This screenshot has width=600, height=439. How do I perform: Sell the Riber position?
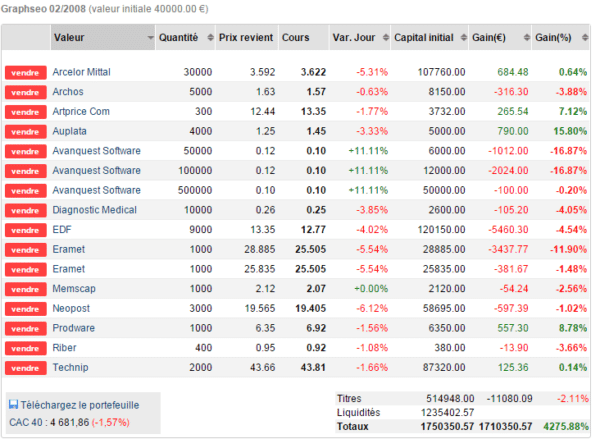(x=26, y=348)
